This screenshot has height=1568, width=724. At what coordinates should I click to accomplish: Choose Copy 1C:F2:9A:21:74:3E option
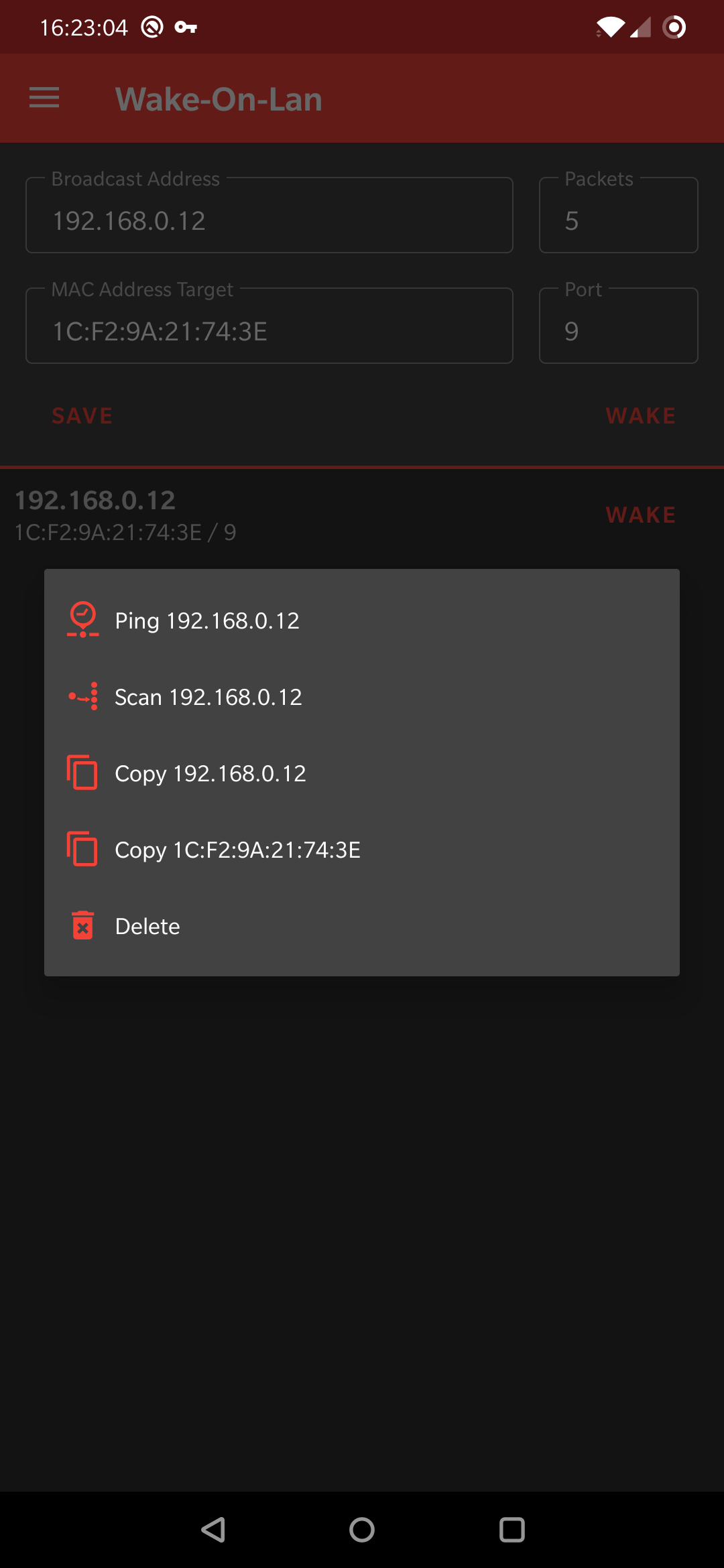(238, 850)
